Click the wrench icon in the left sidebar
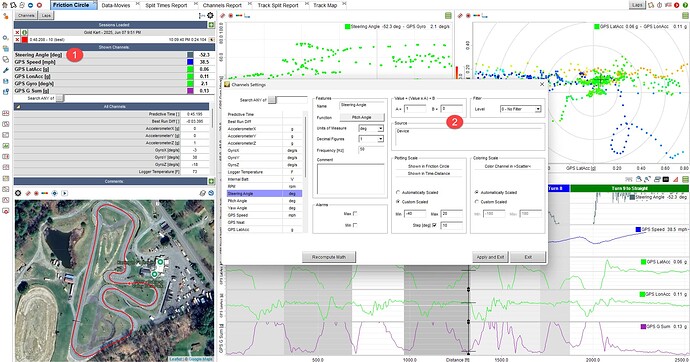This screenshot has height=362, width=690. point(6,70)
